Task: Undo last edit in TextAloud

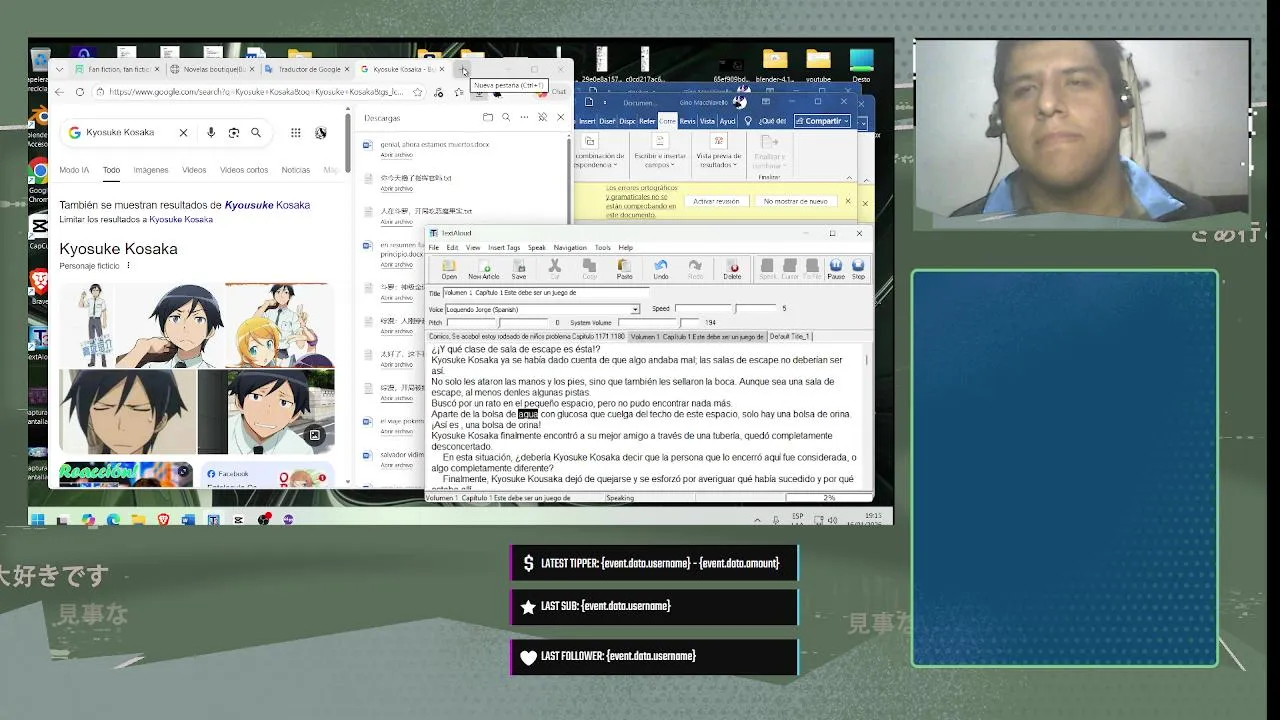Action: click(660, 269)
